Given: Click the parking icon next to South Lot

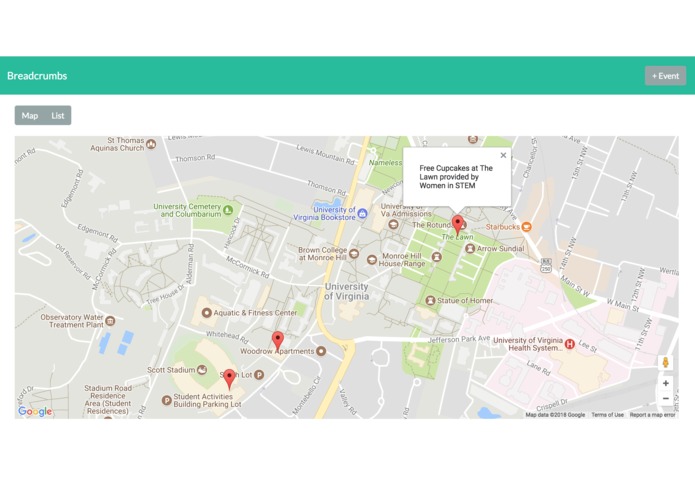Looking at the screenshot, I should pyautogui.click(x=259, y=375).
